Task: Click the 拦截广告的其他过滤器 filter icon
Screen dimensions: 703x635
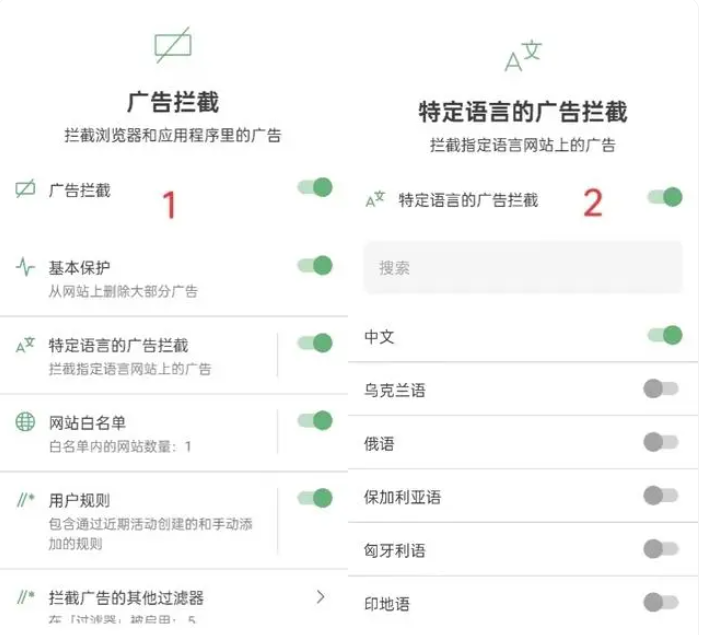Action: [x=26, y=597]
